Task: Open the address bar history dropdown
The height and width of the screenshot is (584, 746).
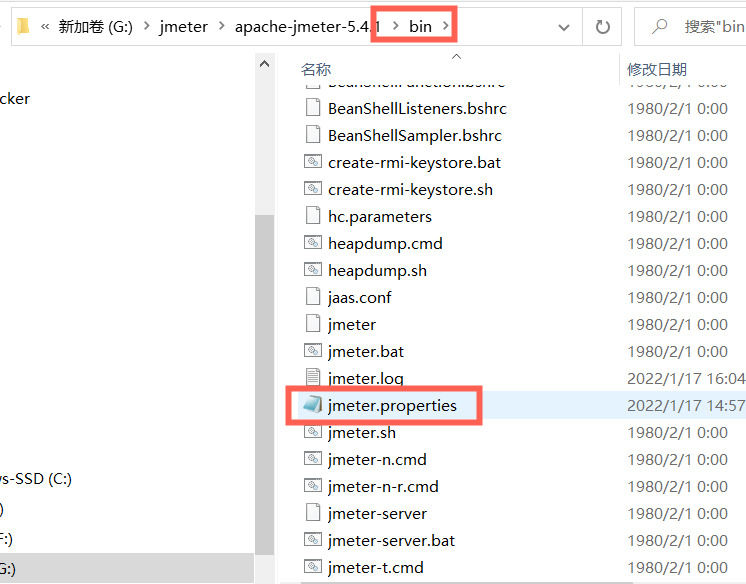Action: [x=564, y=27]
